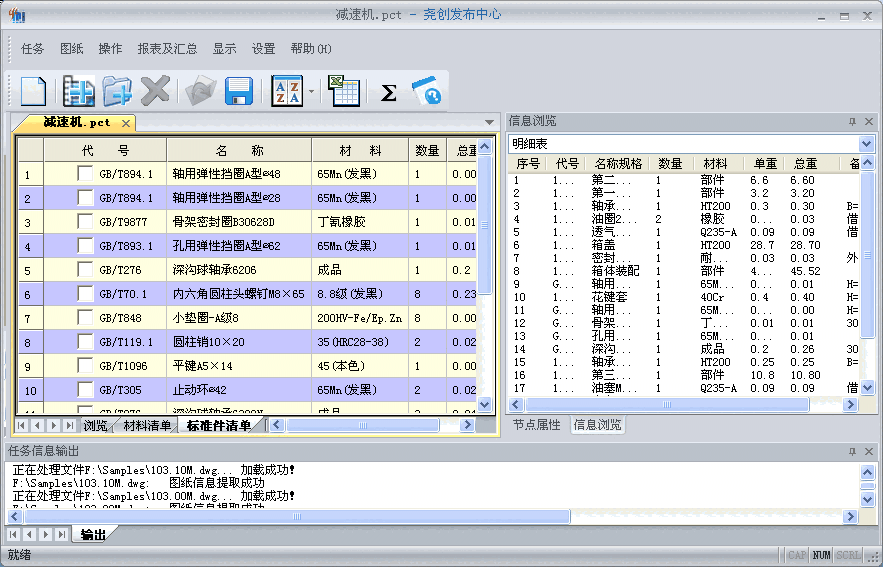Jump to last tab in output navigator
The width and height of the screenshot is (883, 567).
coord(62,534)
